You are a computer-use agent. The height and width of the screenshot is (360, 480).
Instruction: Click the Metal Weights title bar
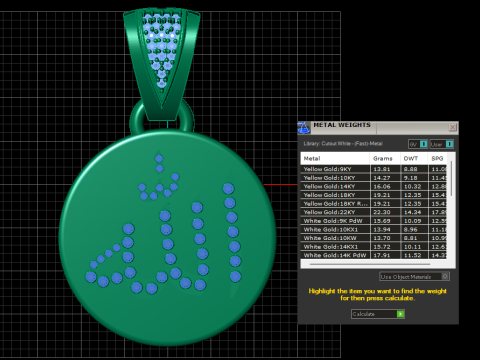[x=378, y=127]
